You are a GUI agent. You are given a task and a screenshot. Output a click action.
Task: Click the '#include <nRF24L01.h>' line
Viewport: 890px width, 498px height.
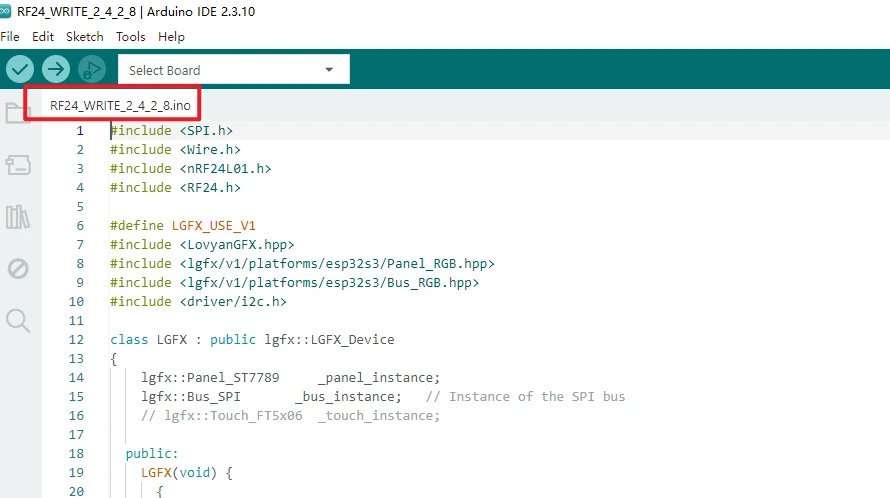[191, 169]
